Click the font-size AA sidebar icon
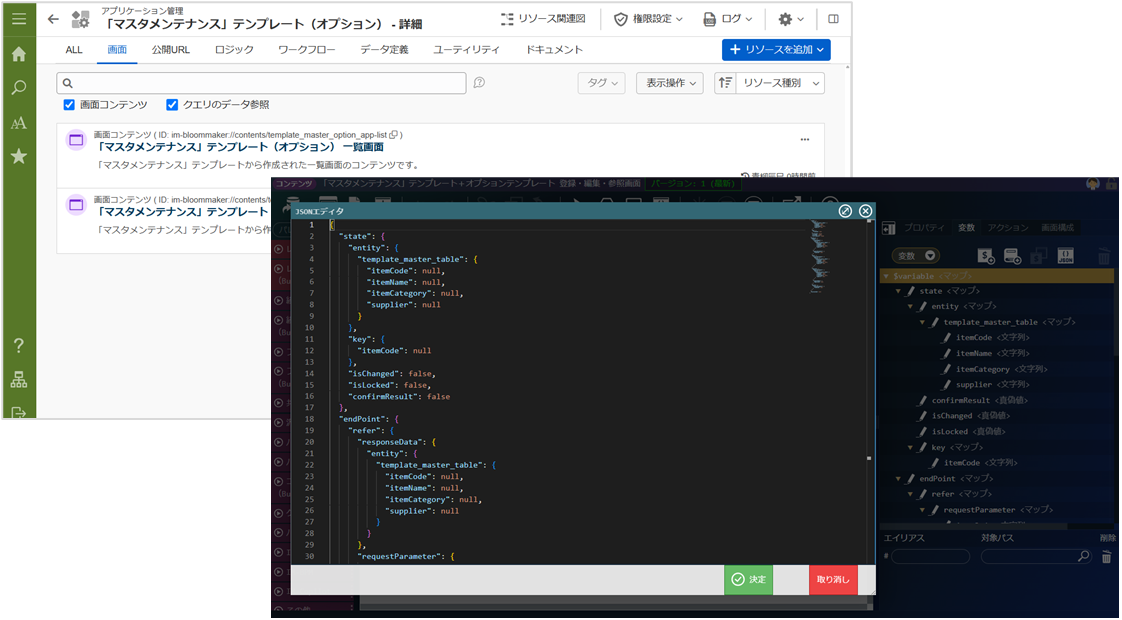The width and height of the screenshot is (1122, 620). [x=19, y=122]
